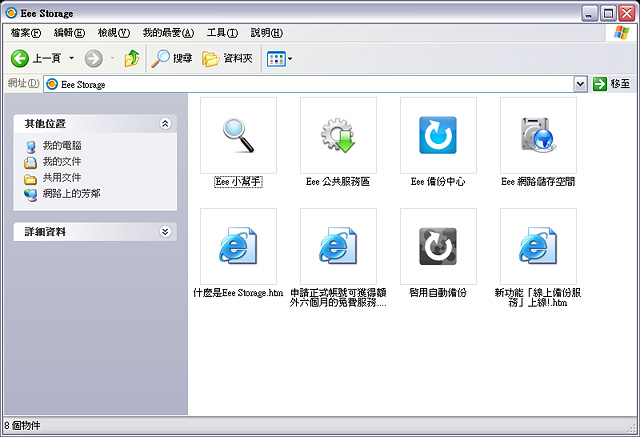Image resolution: width=640 pixels, height=437 pixels.
Task: Click the 我的電腦 computer icon
Action: pyautogui.click(x=31, y=147)
